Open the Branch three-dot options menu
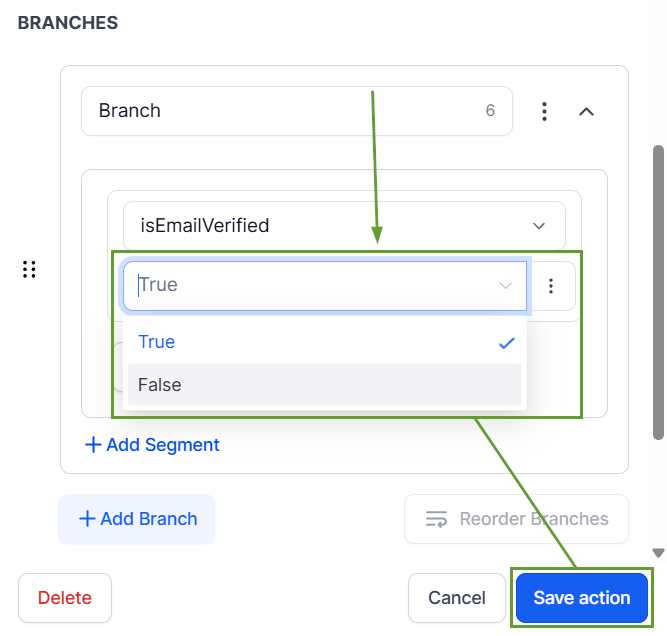This screenshot has width=667, height=636. (544, 111)
